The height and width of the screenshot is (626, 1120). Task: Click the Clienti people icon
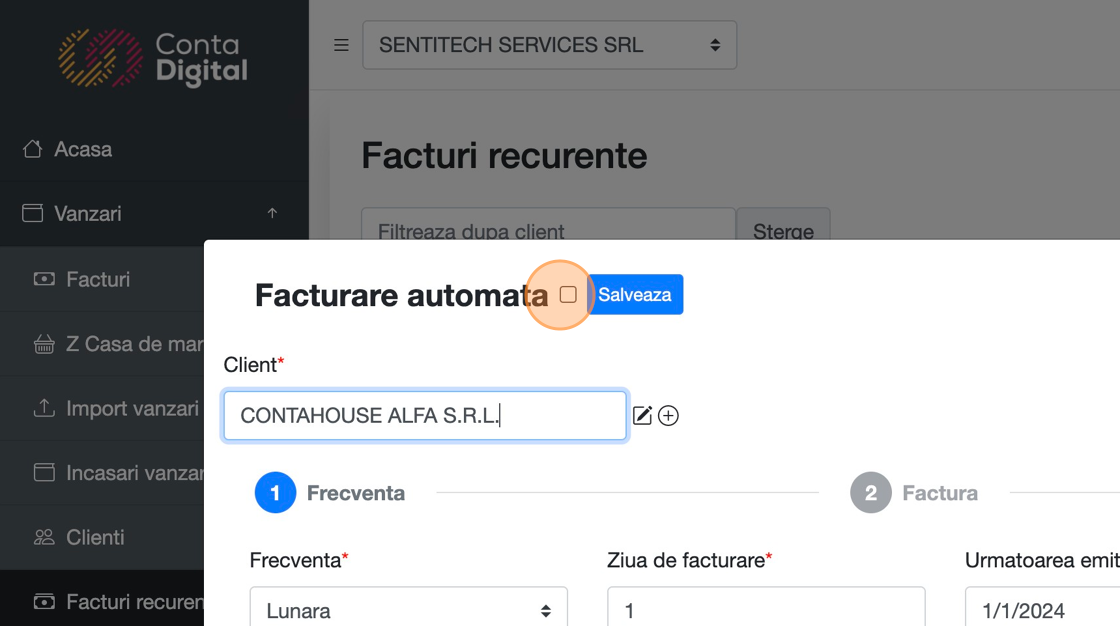(44, 537)
